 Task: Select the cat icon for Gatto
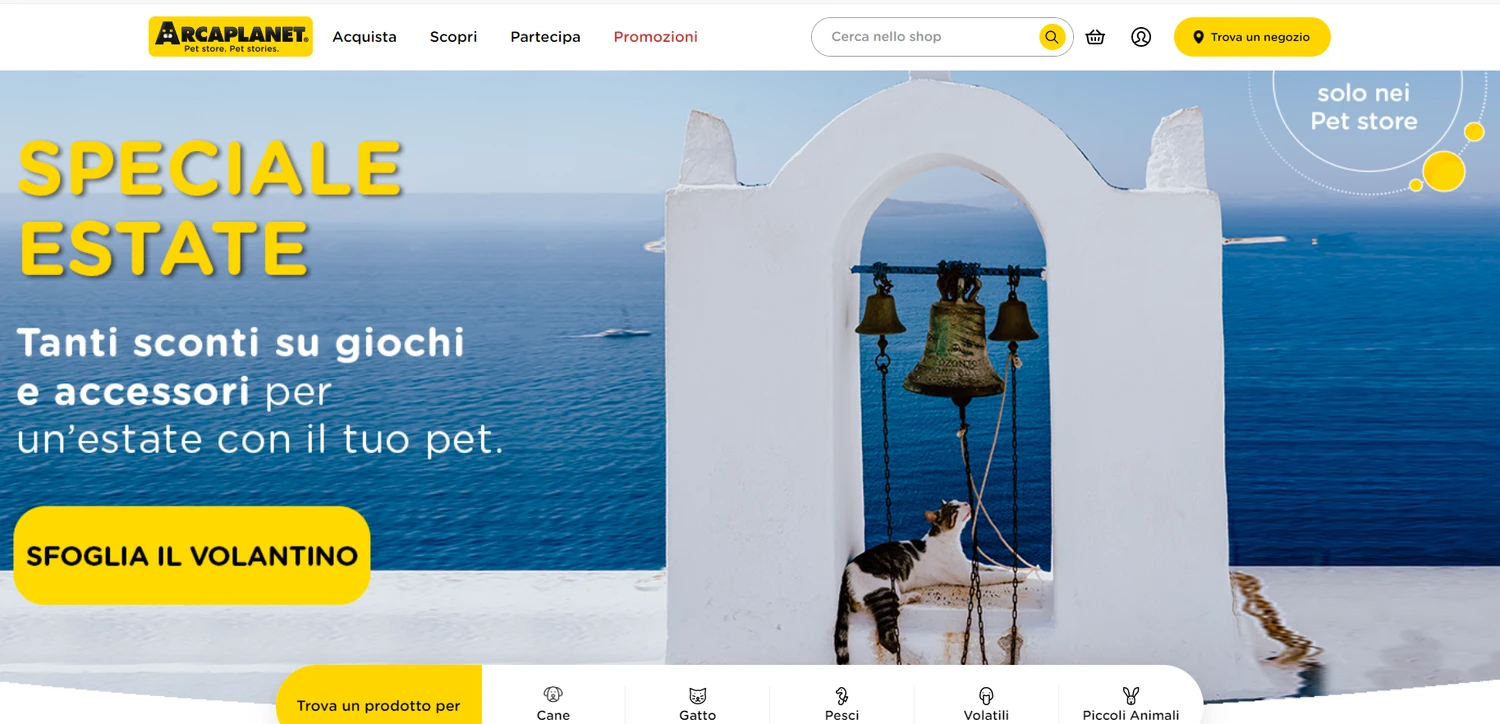tap(698, 695)
